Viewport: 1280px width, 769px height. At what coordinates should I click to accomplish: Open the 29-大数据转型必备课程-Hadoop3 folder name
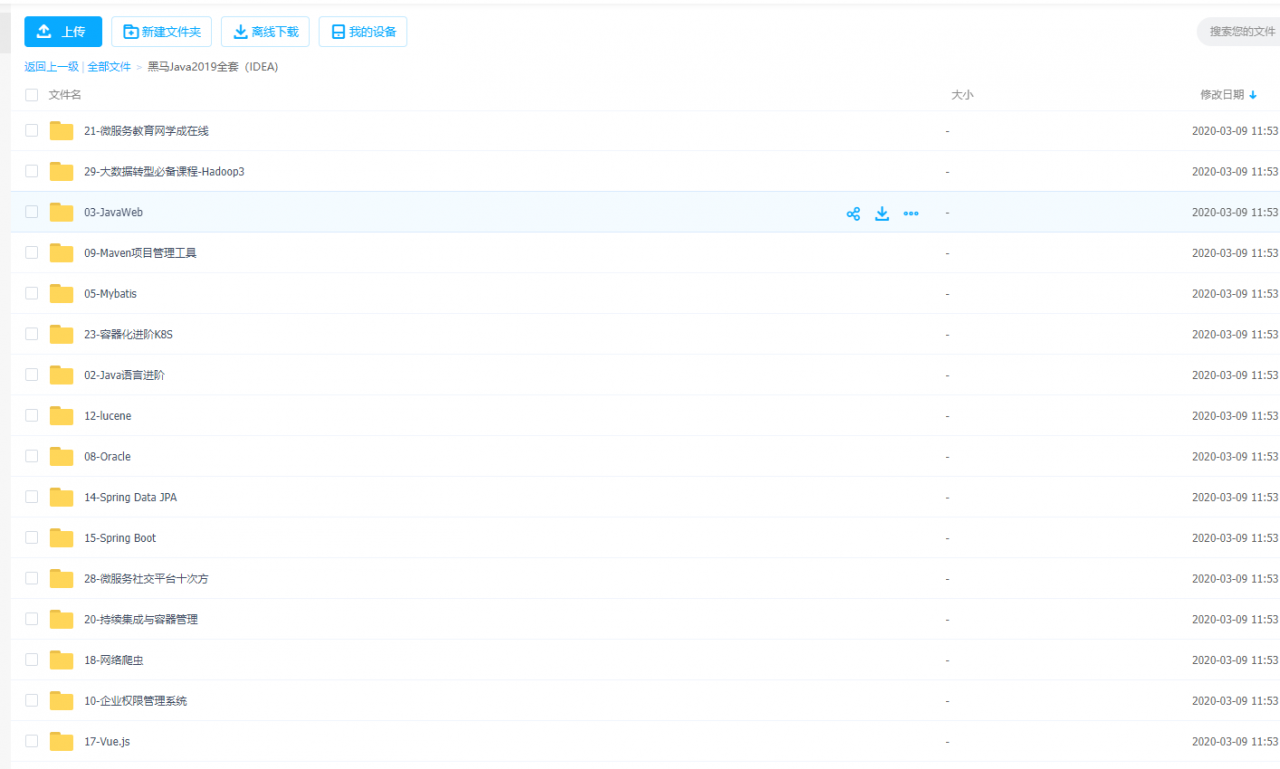click(164, 172)
